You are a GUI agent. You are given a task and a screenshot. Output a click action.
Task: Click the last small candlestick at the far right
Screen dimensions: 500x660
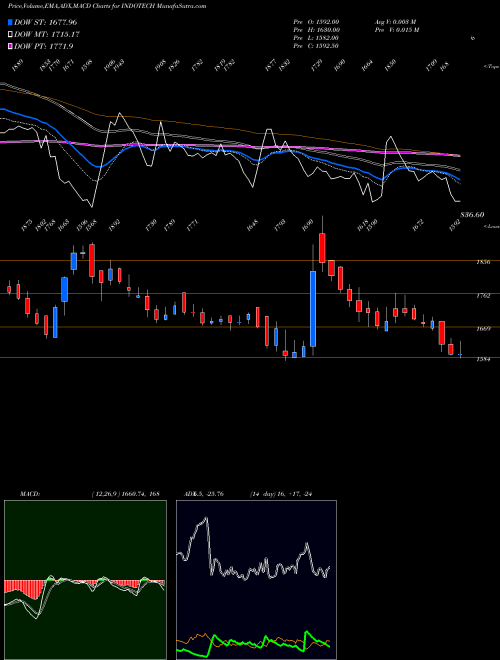(460, 355)
